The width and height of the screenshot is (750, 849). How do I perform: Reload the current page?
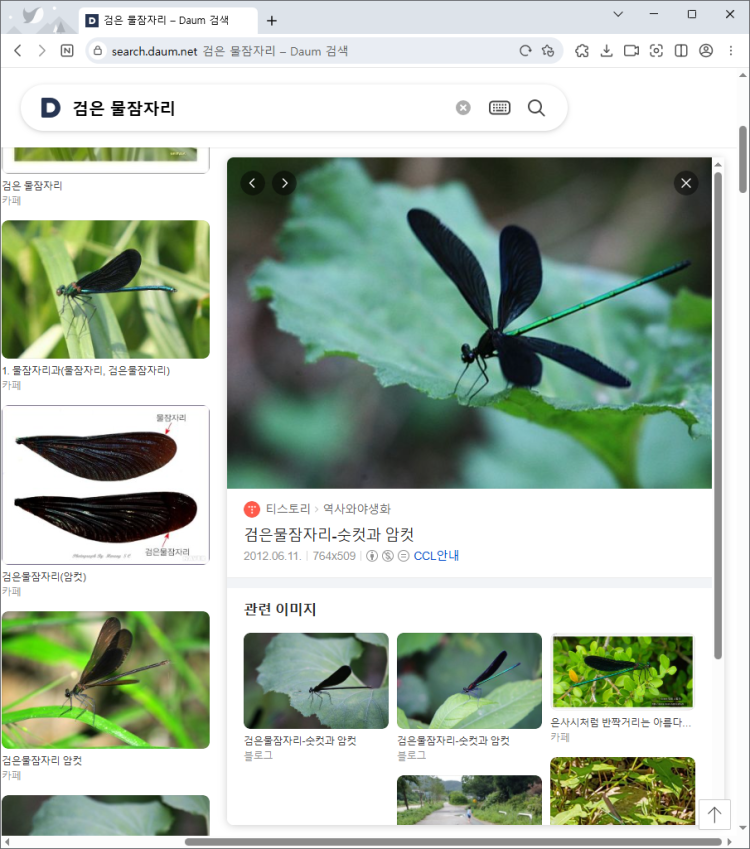tap(525, 51)
